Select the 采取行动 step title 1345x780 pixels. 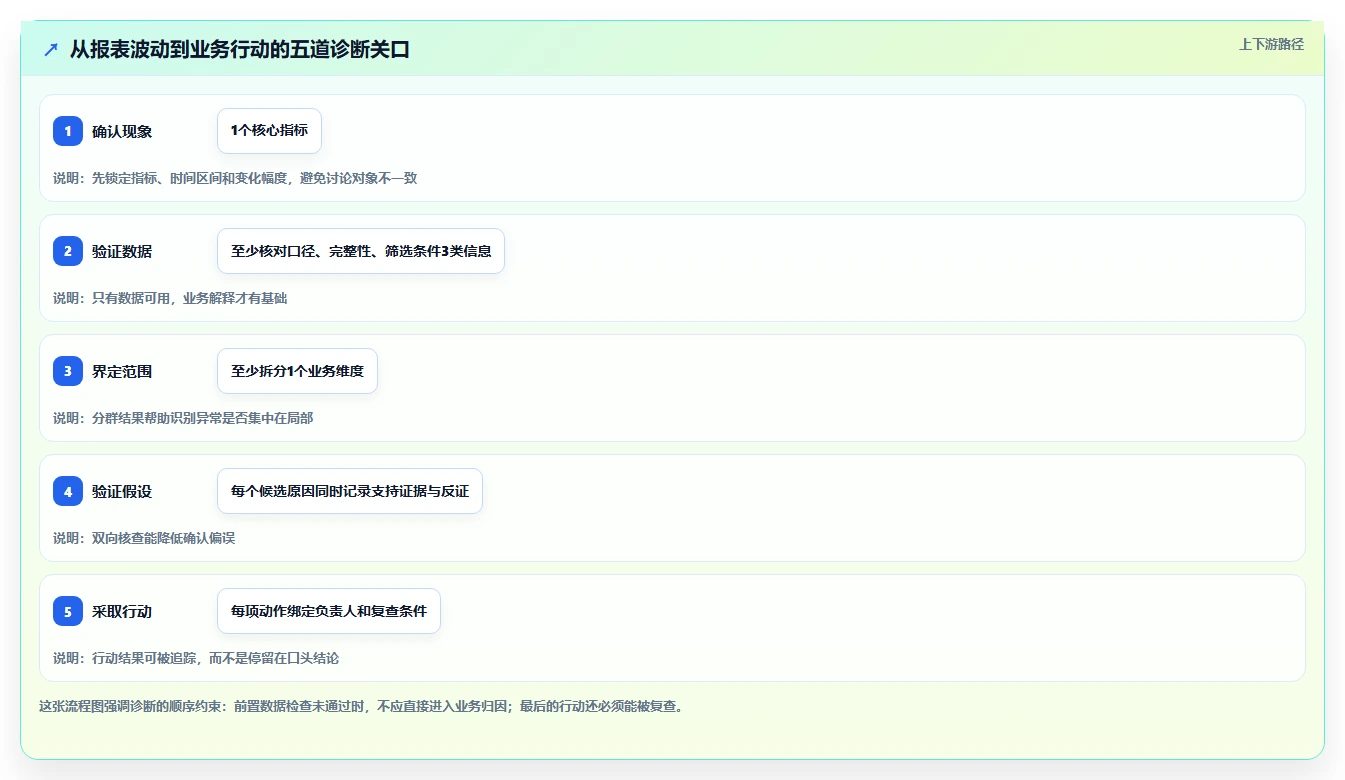pos(122,611)
